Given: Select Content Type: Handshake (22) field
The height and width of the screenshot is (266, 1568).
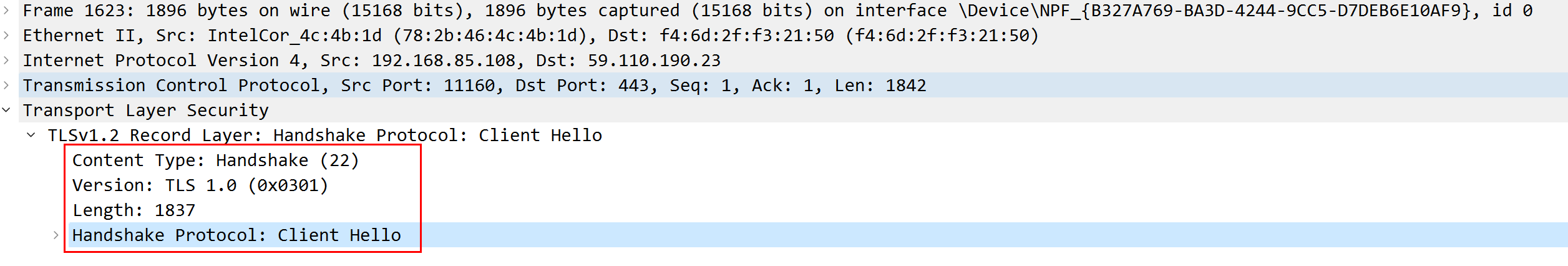Looking at the screenshot, I should 215,160.
